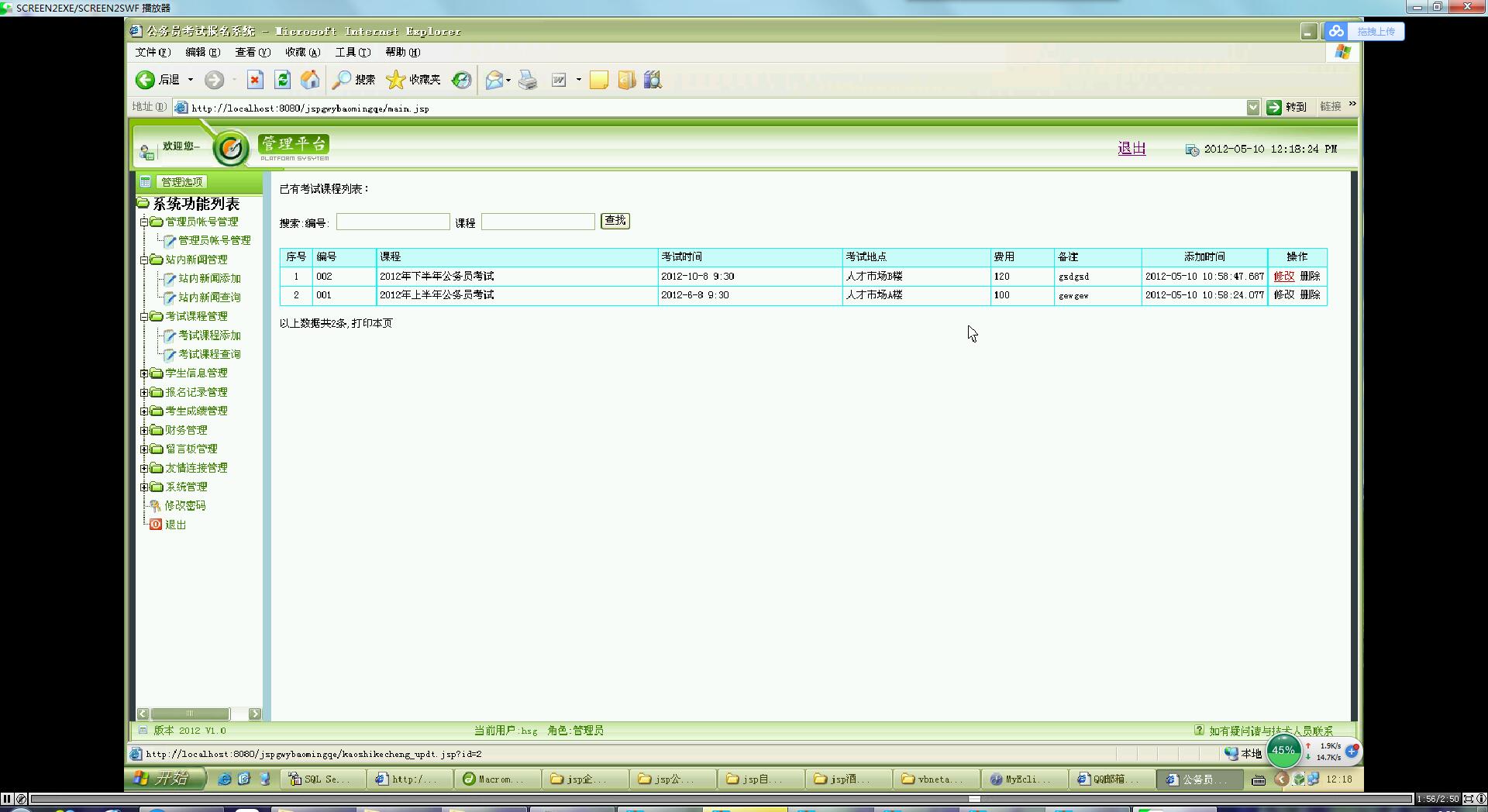The height and width of the screenshot is (812, 1488).
Task: Expand the 友情连接管理 tree node
Action: coord(144,468)
